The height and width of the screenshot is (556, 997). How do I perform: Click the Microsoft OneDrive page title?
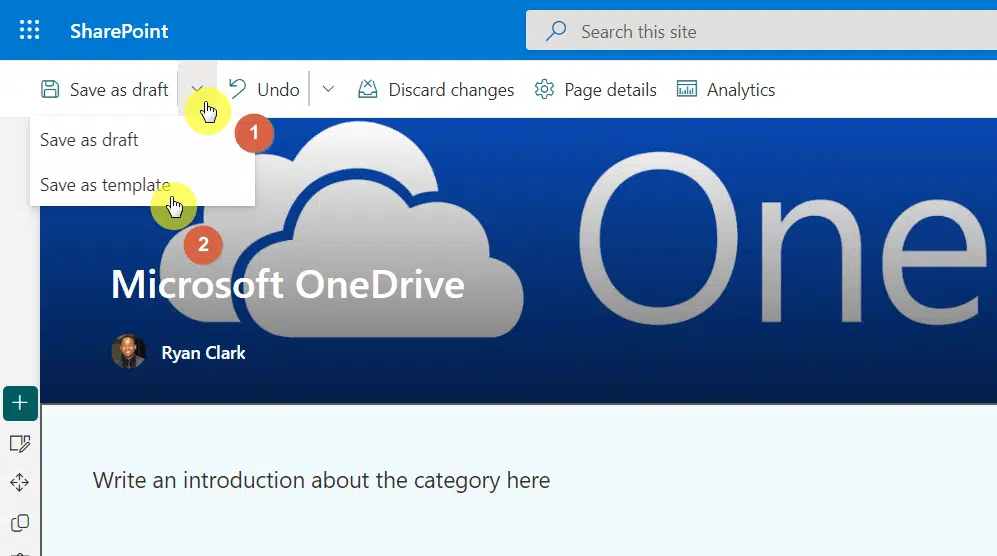[288, 284]
